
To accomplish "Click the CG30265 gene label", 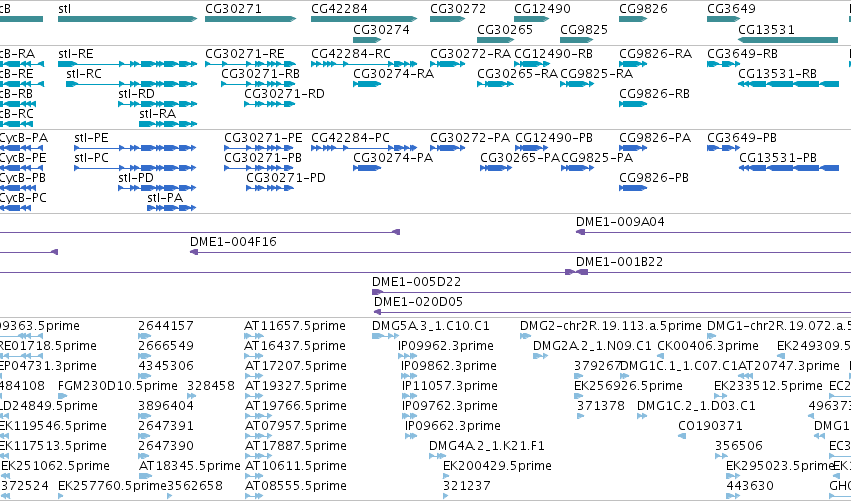I will click(x=505, y=30).
